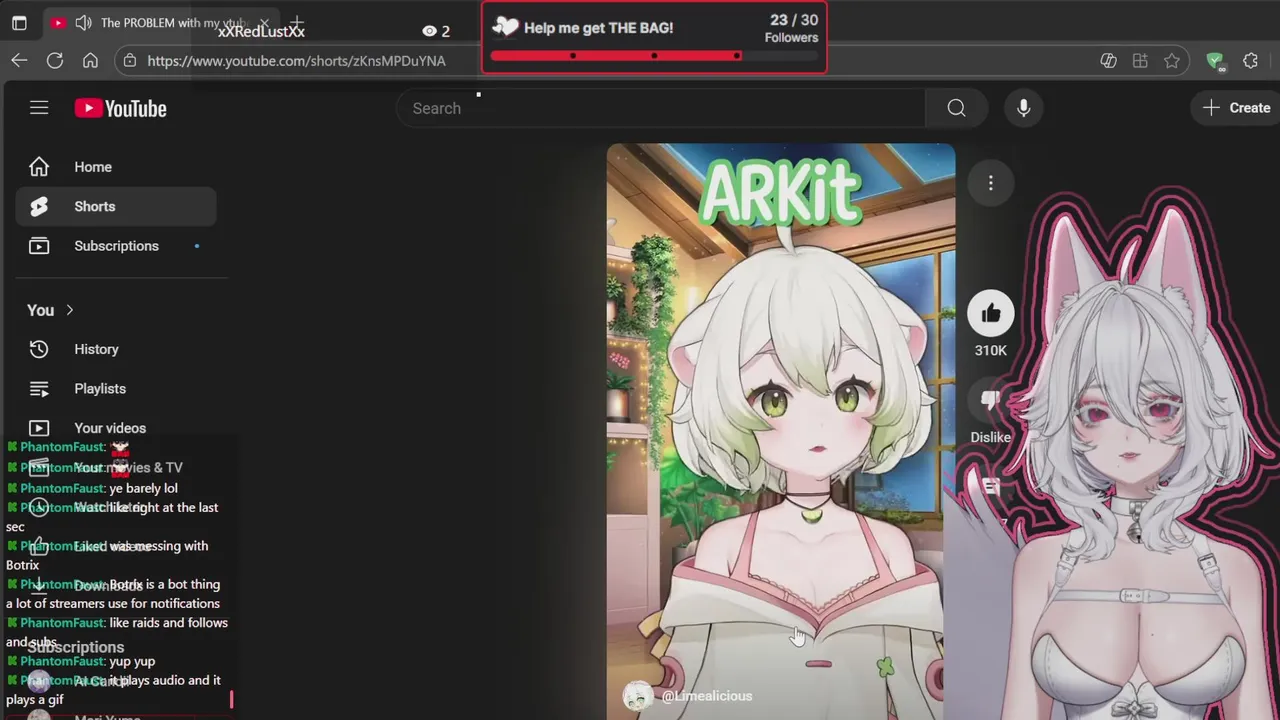This screenshot has height=720, width=1280.
Task: Open Subscriptions in the sidebar
Action: pyautogui.click(x=116, y=246)
